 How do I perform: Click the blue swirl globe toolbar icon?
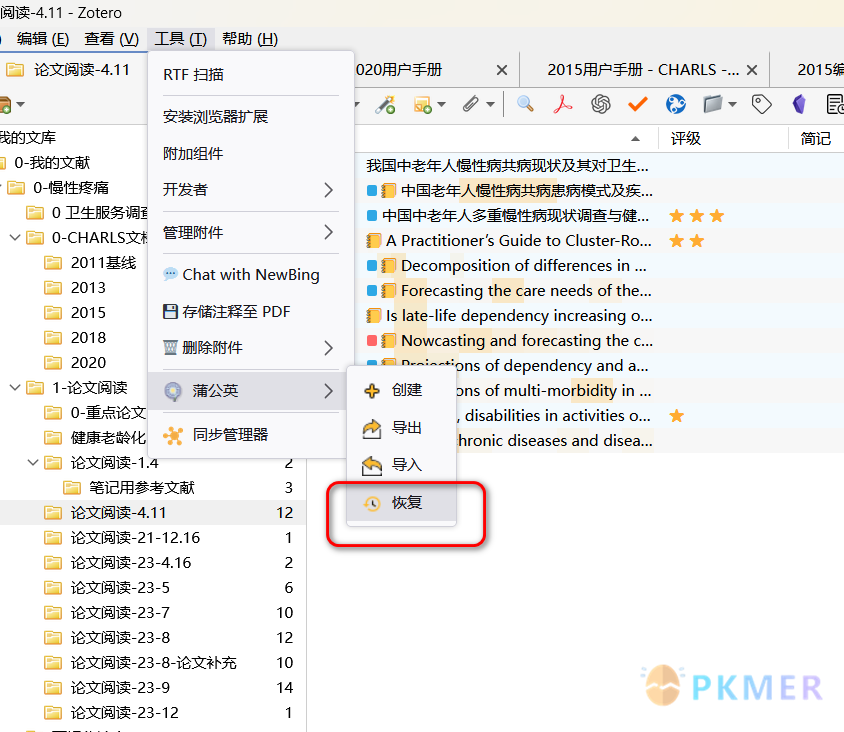pos(676,104)
